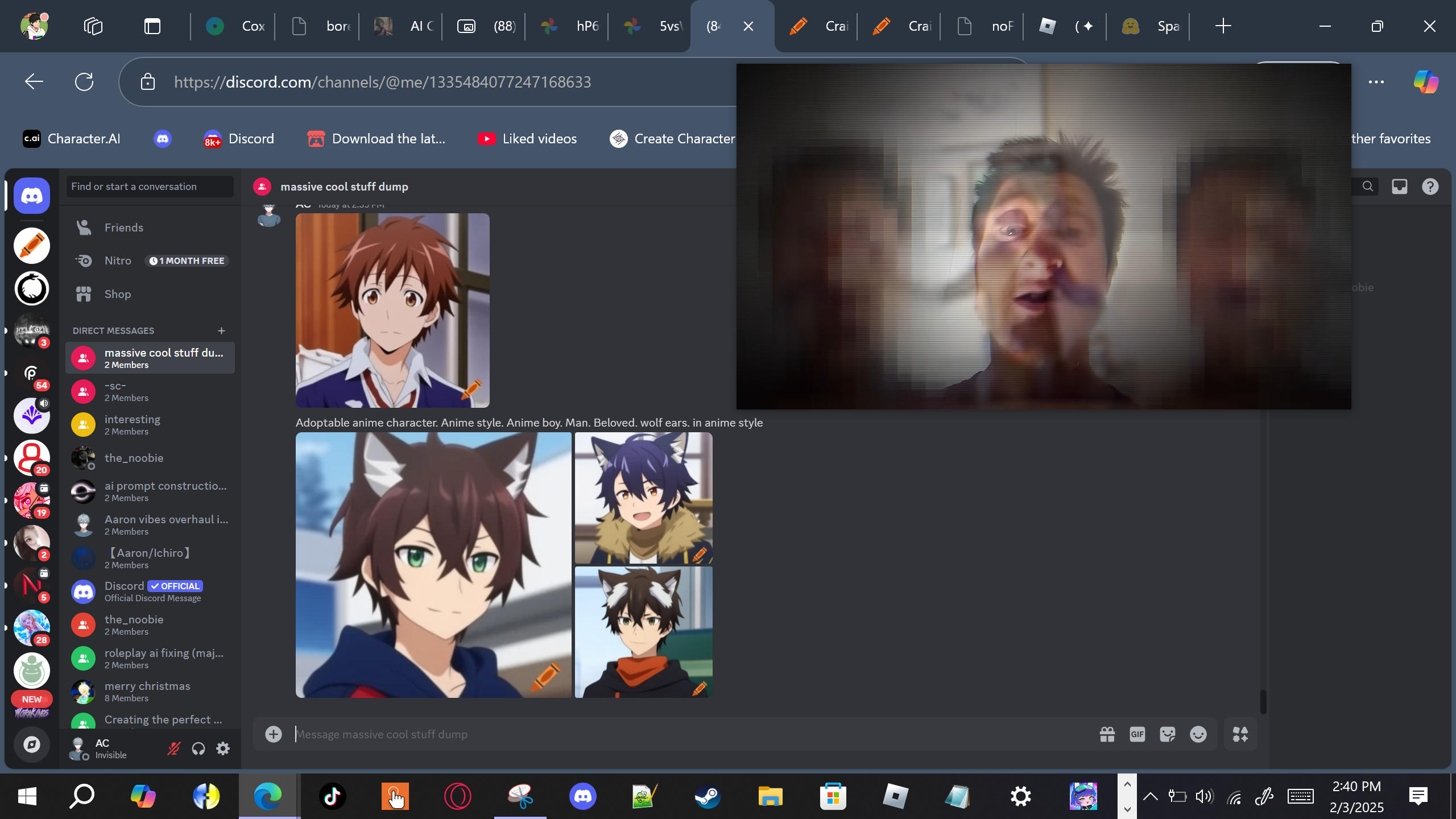
Task: Open the Windows Start menu
Action: click(27, 796)
